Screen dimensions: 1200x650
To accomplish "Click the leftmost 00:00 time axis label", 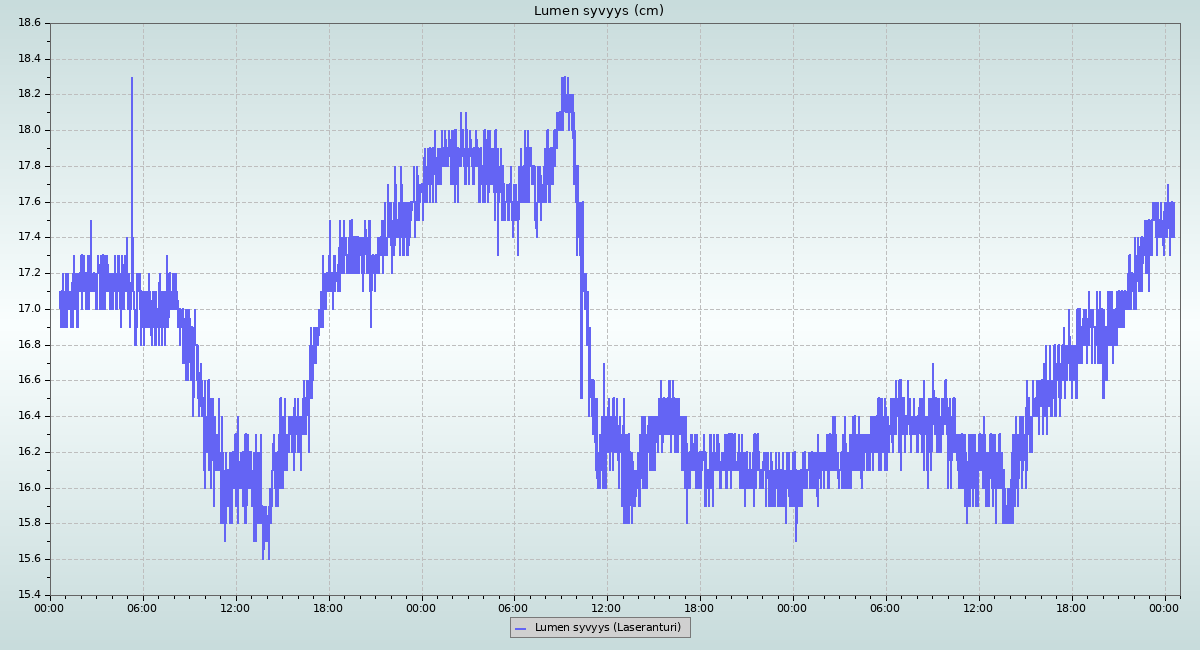I will 50,607.
